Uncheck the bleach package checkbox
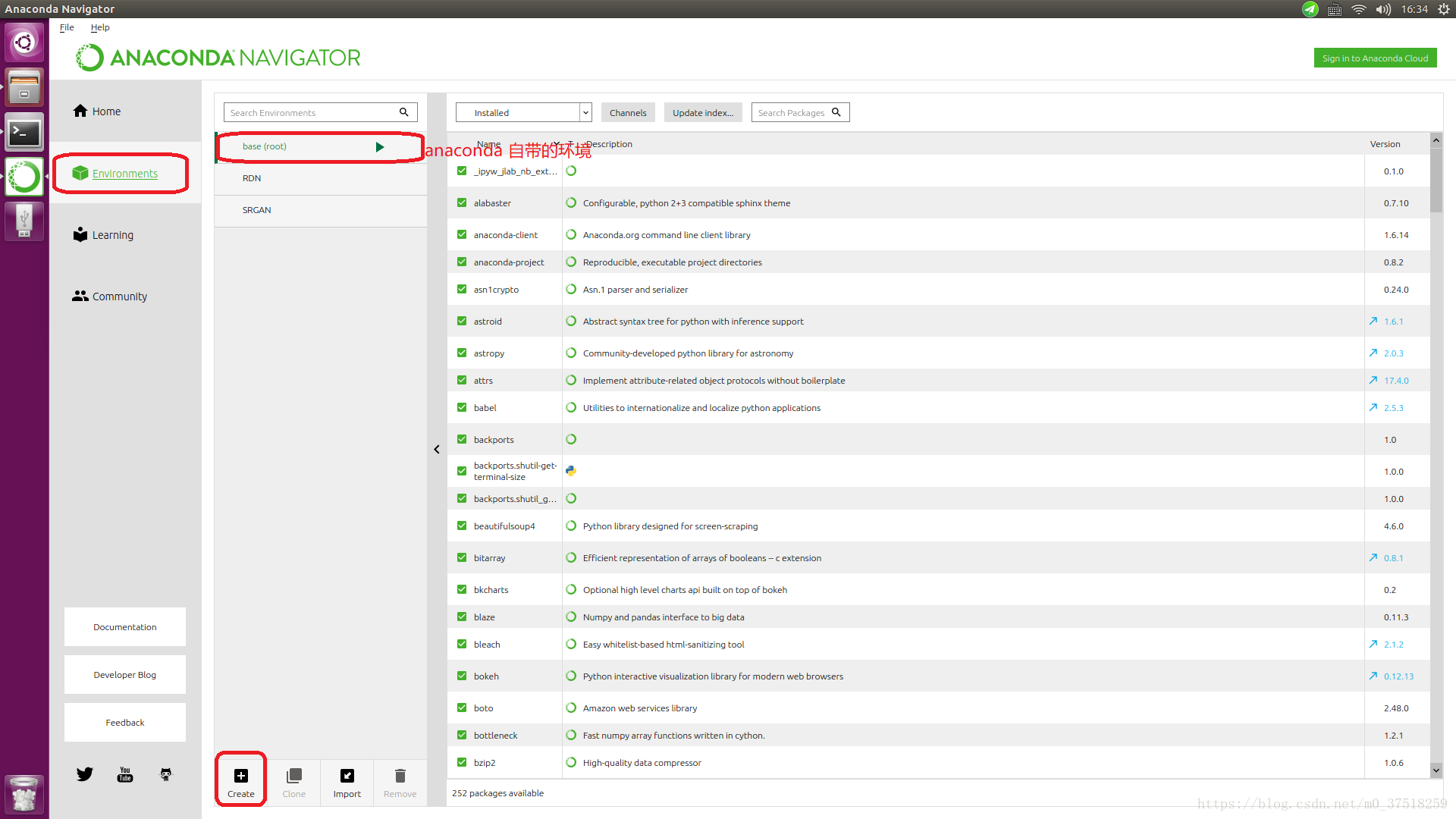 coord(462,645)
